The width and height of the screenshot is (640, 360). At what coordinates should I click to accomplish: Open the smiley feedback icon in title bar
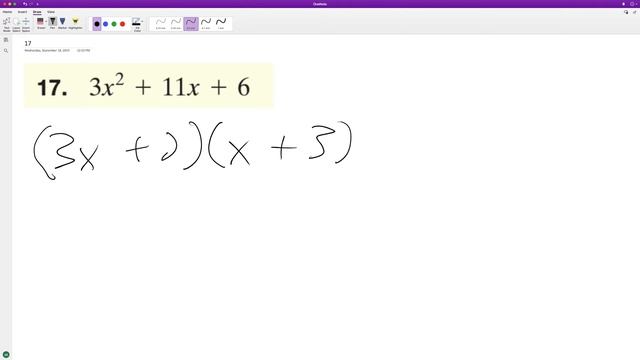click(632, 4)
